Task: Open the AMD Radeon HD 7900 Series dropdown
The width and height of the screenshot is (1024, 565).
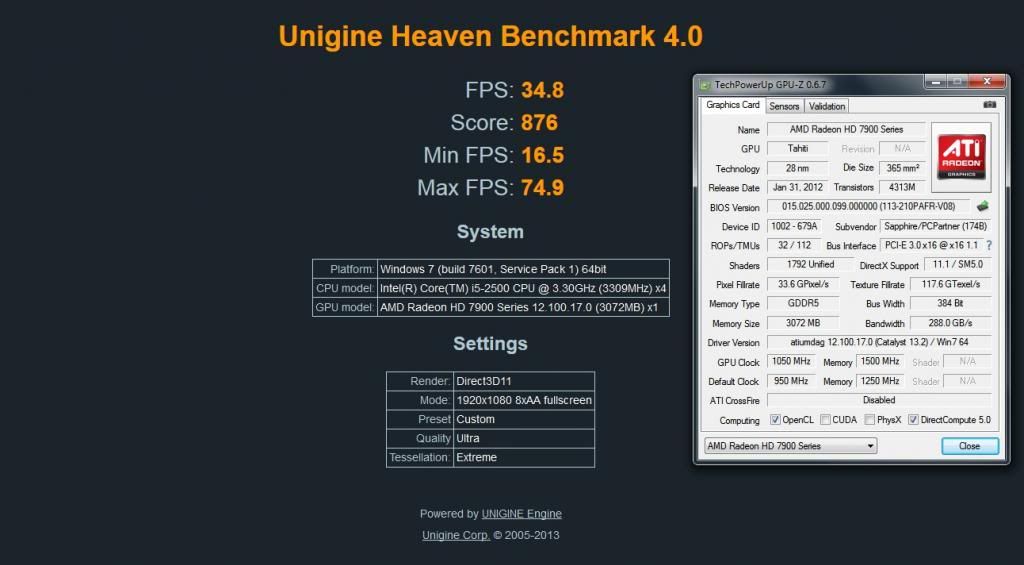Action: click(790, 446)
